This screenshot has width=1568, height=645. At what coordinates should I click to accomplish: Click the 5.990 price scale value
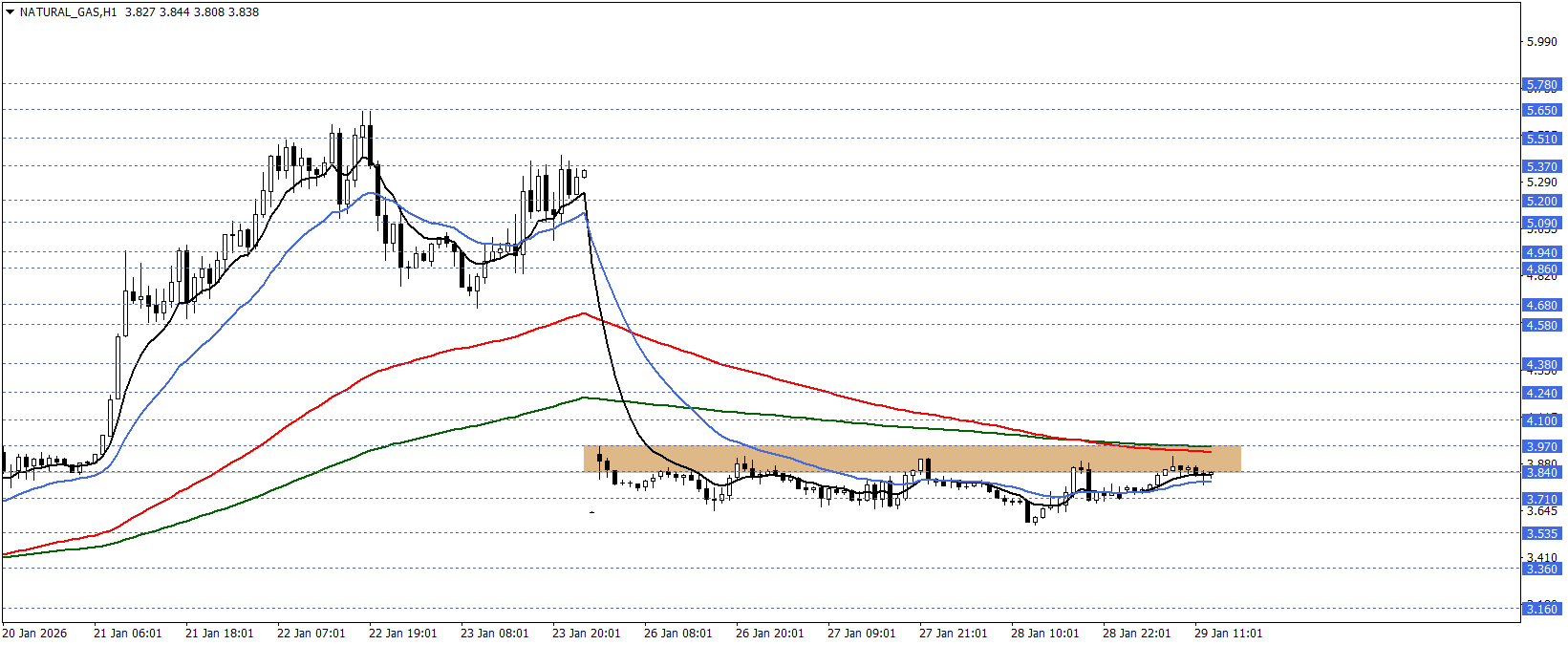(x=1541, y=42)
